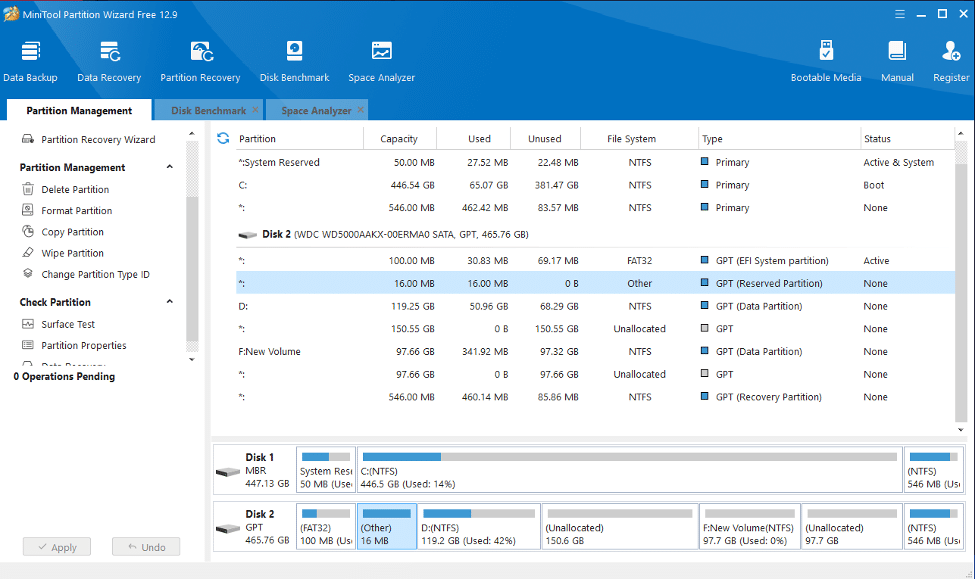Switch to the Disk Benchmark tab

click(209, 110)
